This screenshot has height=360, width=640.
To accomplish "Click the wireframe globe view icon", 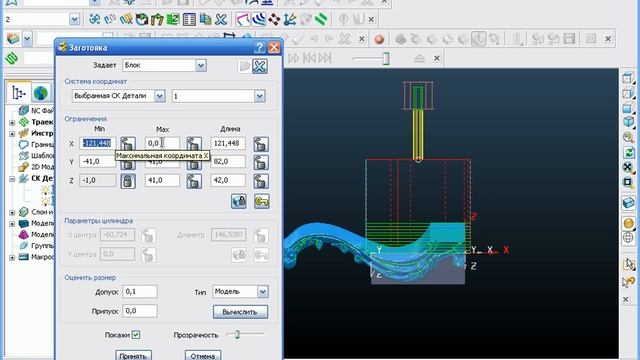I will (628, 238).
